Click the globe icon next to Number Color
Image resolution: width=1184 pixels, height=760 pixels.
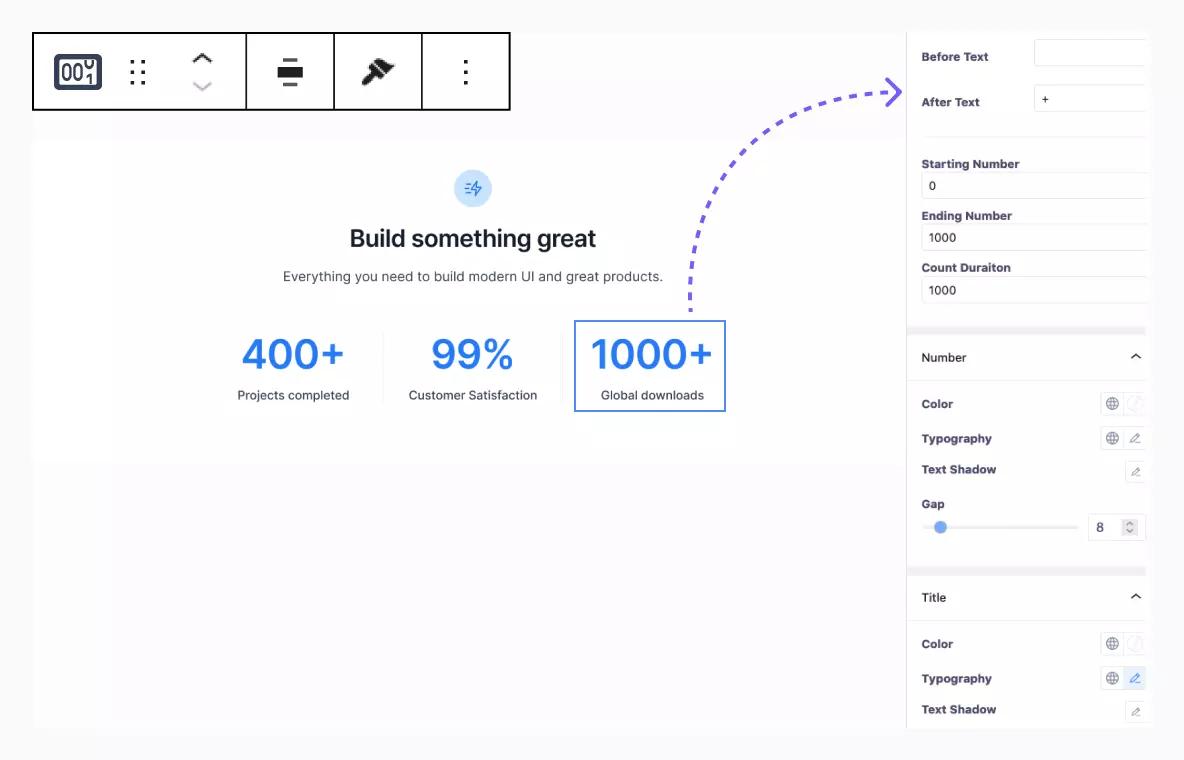tap(1113, 403)
